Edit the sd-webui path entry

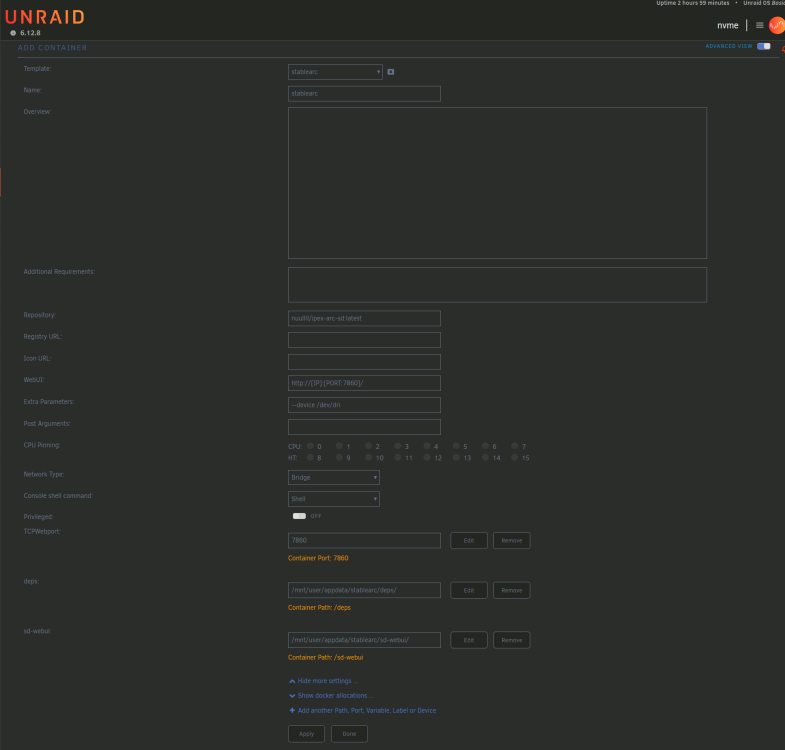click(x=469, y=640)
